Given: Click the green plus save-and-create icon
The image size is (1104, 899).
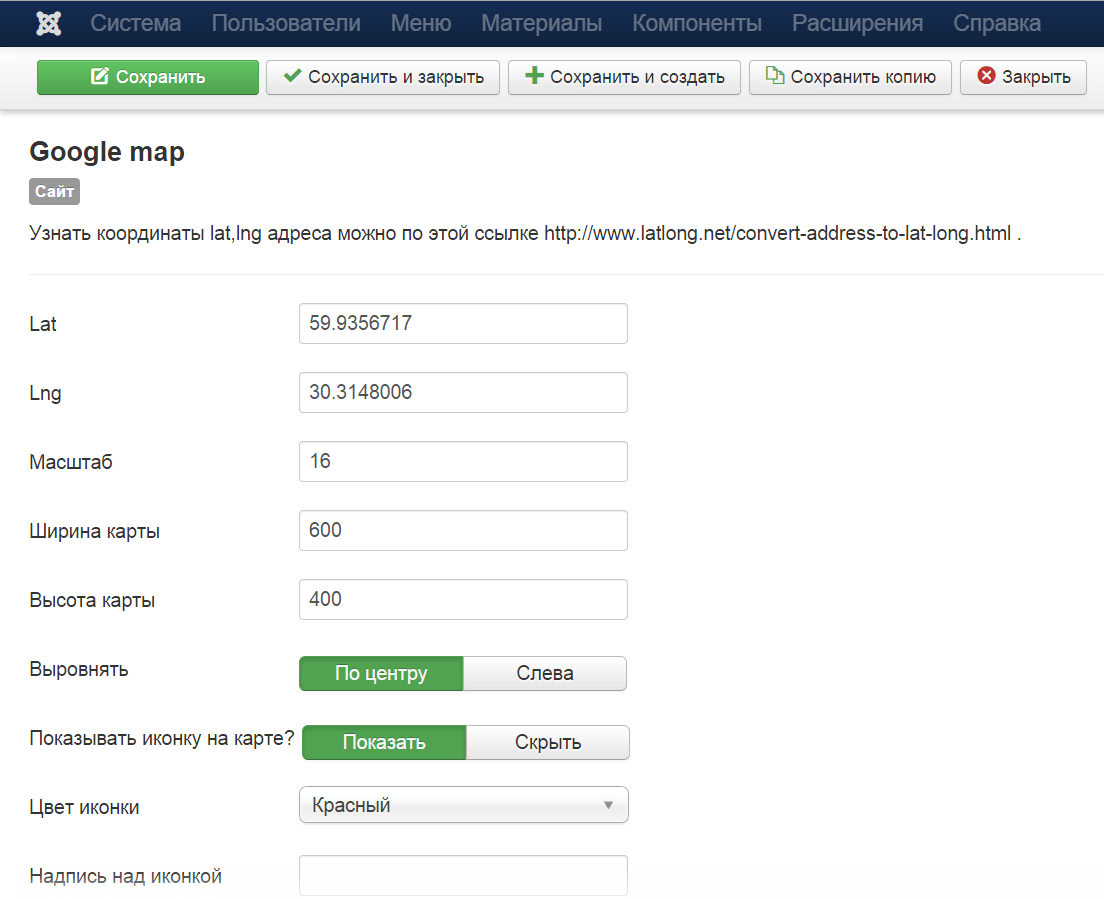Looking at the screenshot, I should tap(534, 75).
